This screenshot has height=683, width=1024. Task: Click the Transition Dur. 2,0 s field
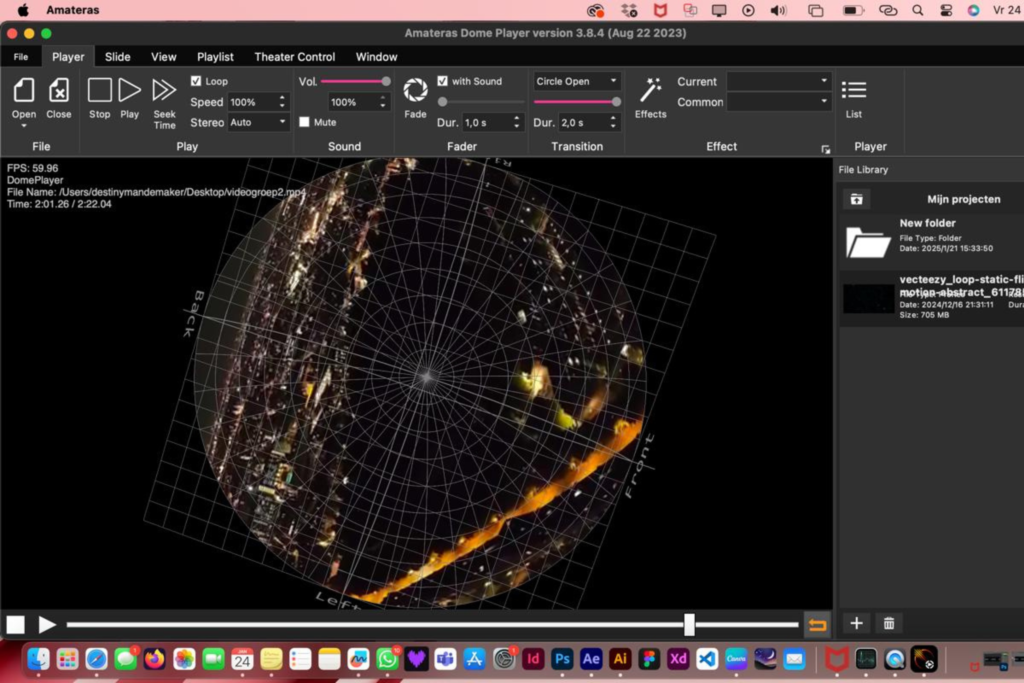pos(583,122)
